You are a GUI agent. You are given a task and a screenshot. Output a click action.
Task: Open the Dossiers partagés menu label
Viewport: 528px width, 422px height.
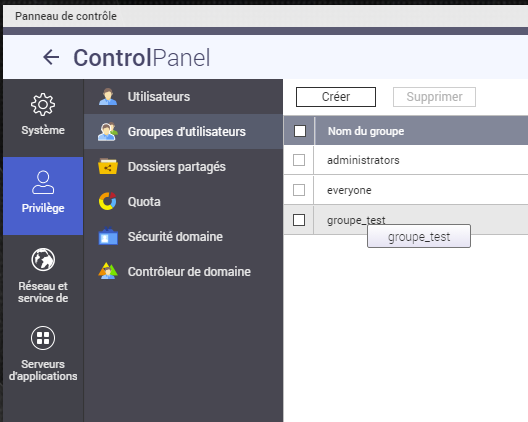point(176,167)
